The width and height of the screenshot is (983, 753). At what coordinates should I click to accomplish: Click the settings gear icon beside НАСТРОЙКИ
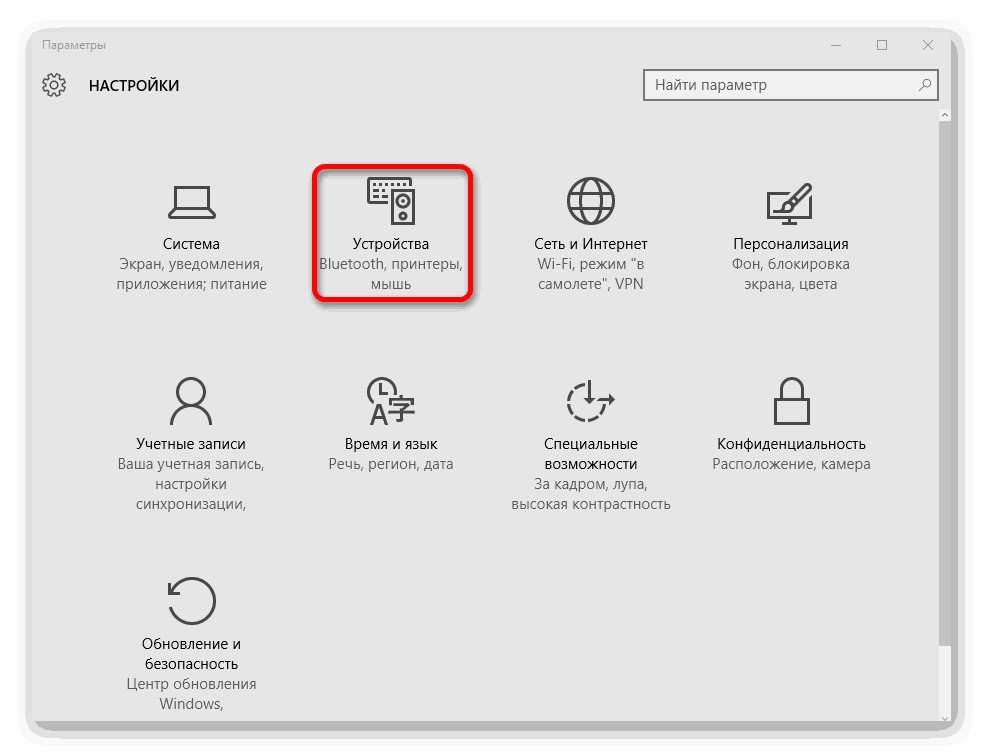click(x=54, y=85)
